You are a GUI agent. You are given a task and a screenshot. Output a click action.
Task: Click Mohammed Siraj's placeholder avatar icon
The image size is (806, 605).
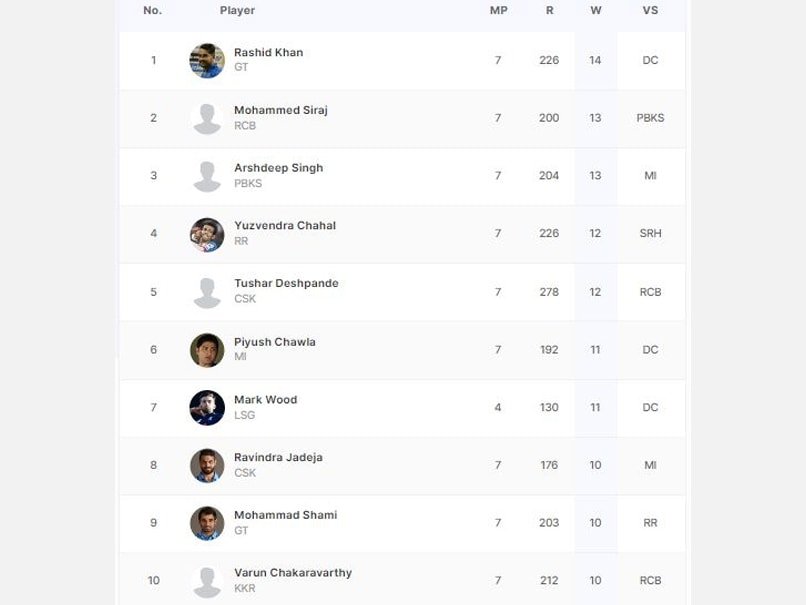click(207, 118)
